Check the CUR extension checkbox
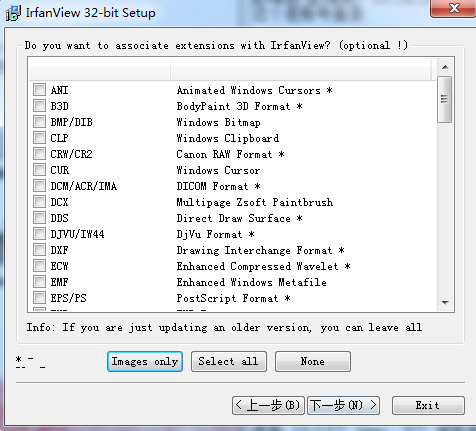The image size is (476, 431). (39, 170)
